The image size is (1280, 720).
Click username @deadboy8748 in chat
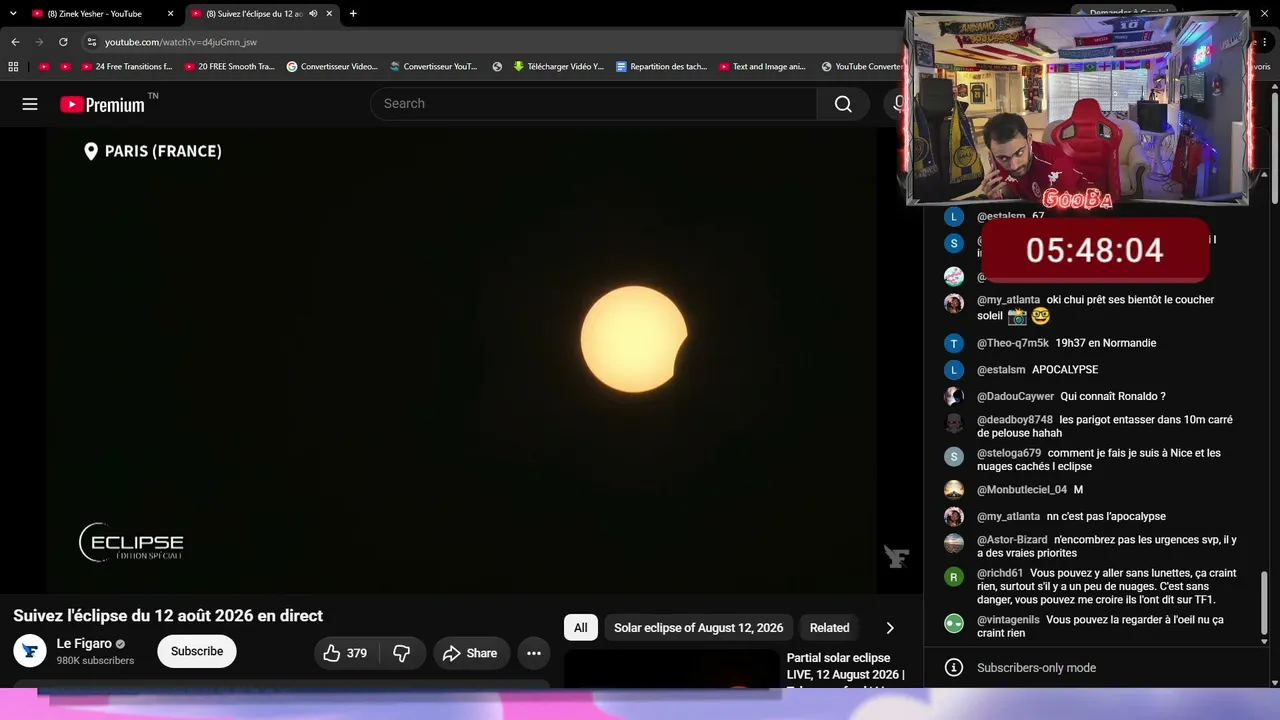pos(1015,420)
